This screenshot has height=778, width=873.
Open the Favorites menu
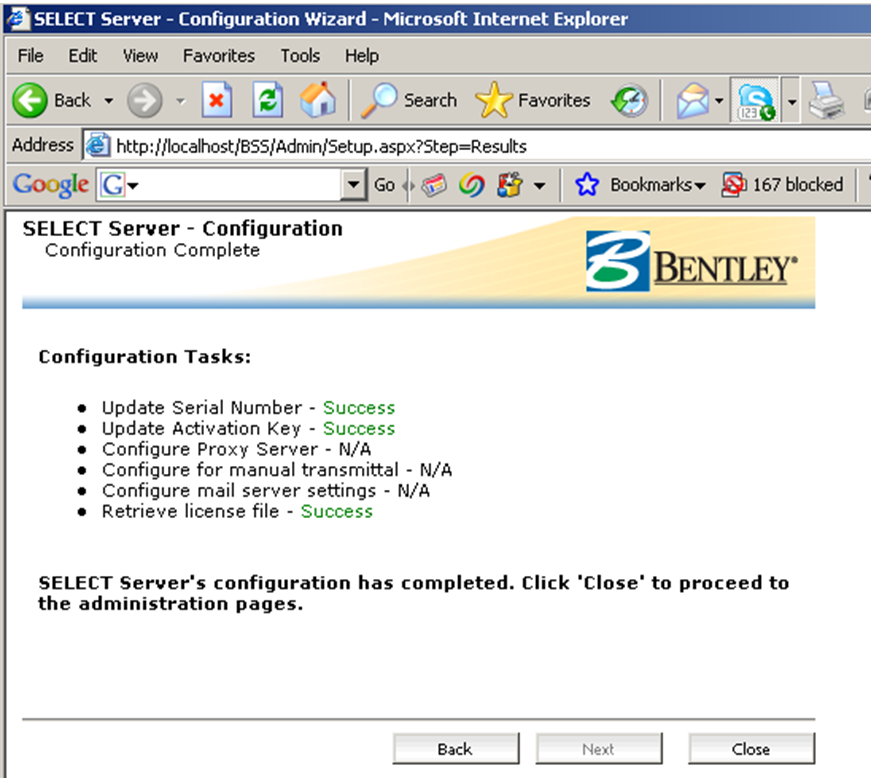click(219, 56)
